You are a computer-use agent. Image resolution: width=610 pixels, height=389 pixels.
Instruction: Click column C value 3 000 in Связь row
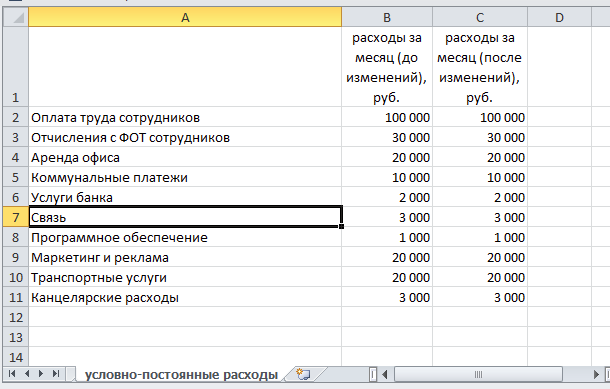480,217
